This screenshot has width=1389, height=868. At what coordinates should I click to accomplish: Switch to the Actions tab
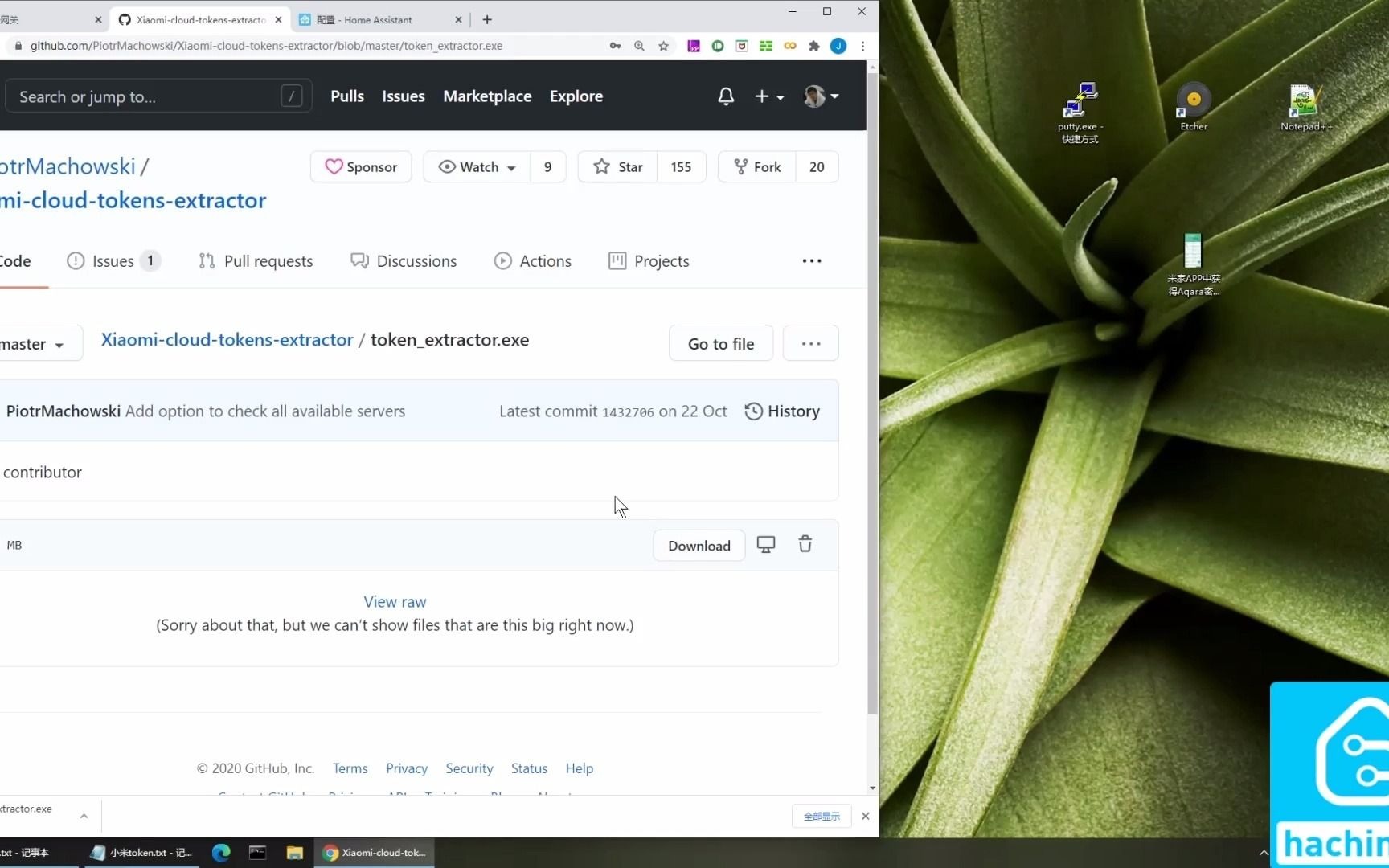533,261
